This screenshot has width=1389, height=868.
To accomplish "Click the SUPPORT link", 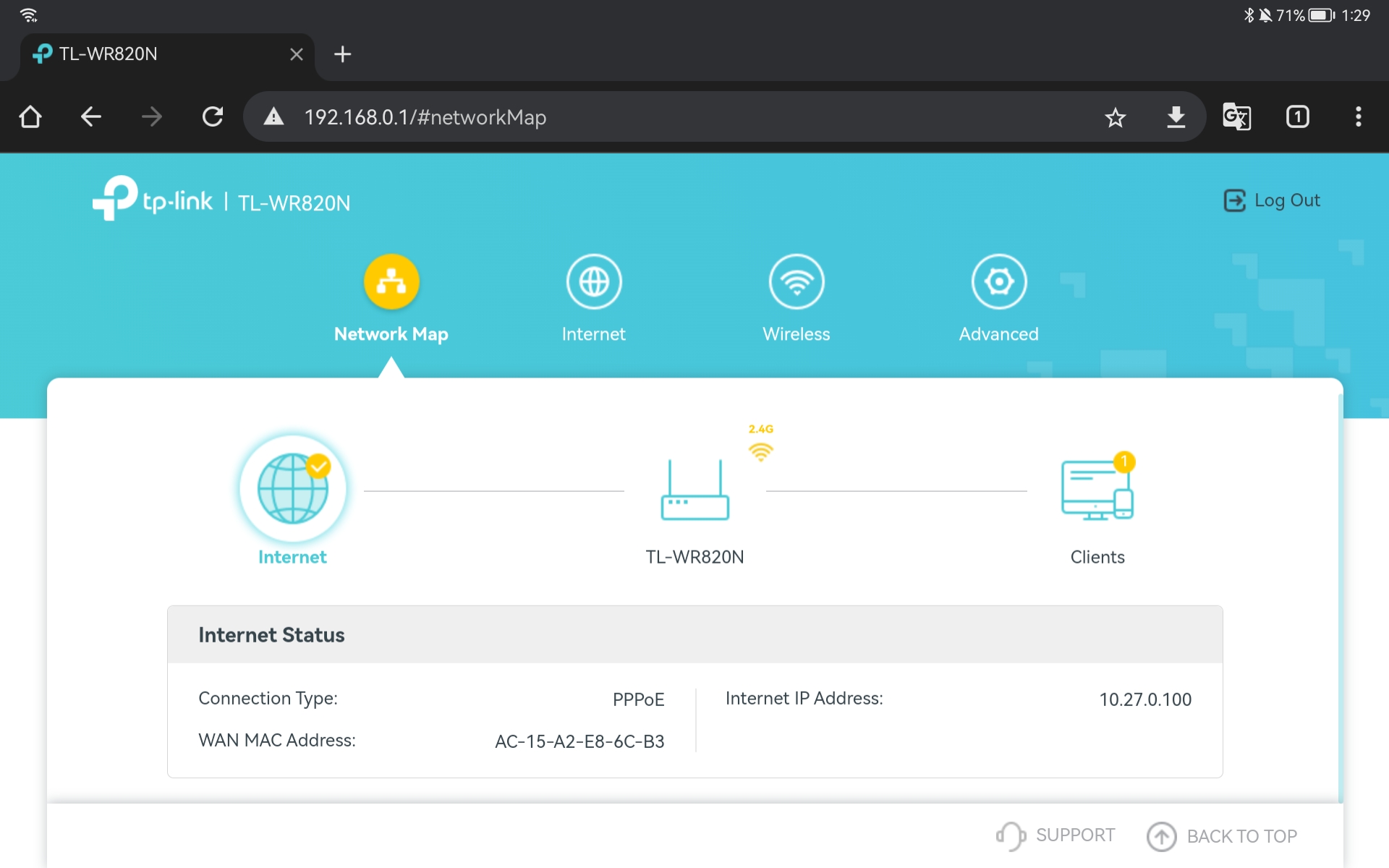I will click(x=1056, y=835).
